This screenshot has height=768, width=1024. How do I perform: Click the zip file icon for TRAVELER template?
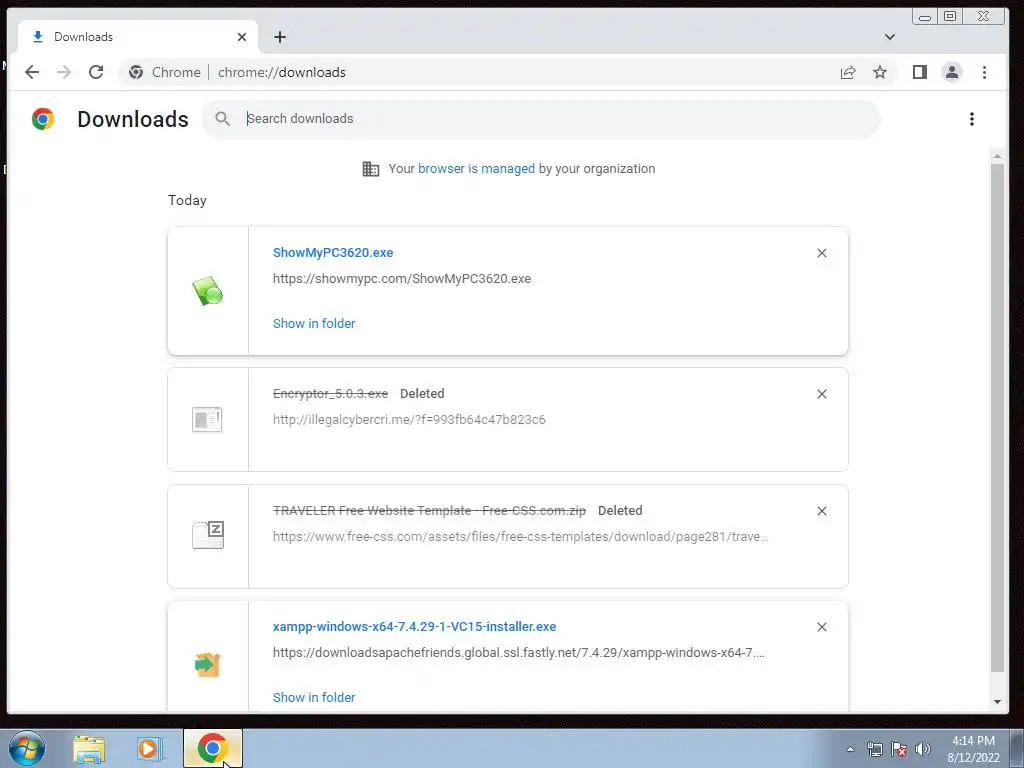coord(208,535)
